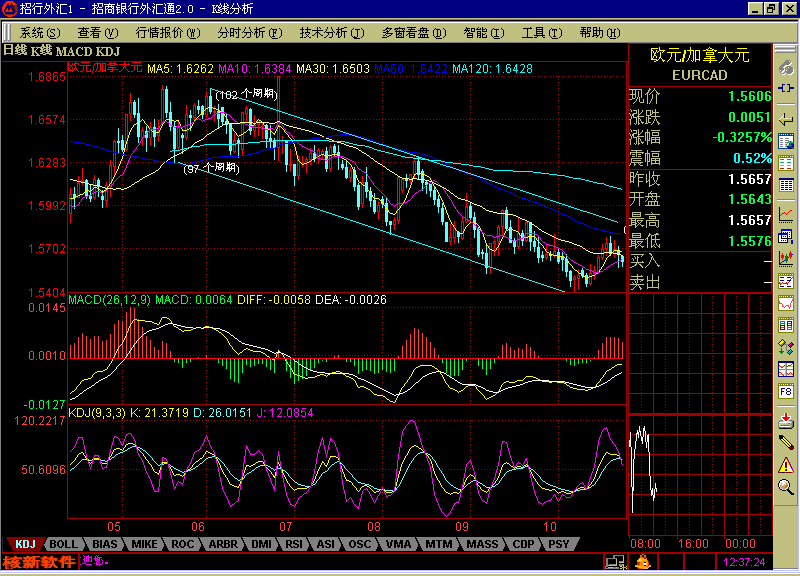
Task: Click the warning triangle alert icon
Action: click(786, 465)
